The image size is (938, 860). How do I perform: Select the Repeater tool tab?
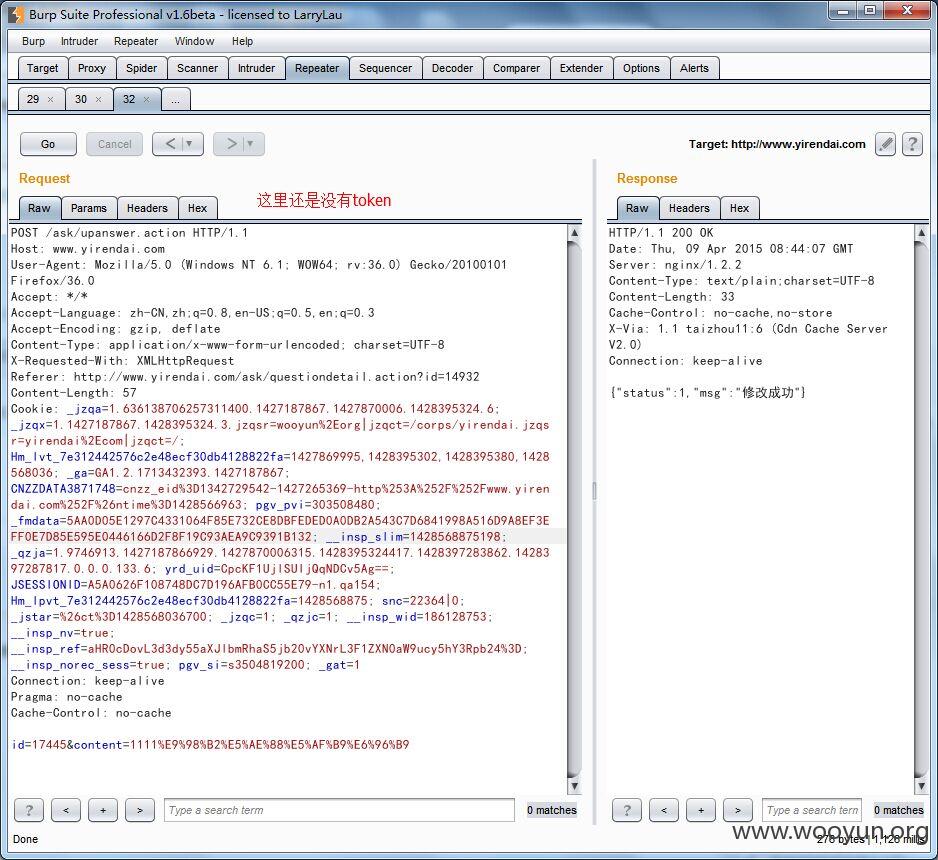click(317, 68)
